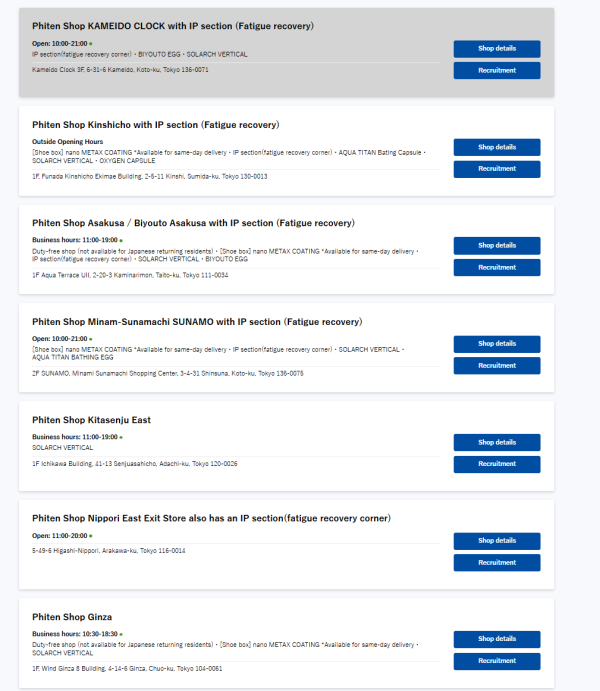Image resolution: width=600 pixels, height=691 pixels.
Task: Click the Phiten Shop Kitasenju East title
Action: click(91, 420)
